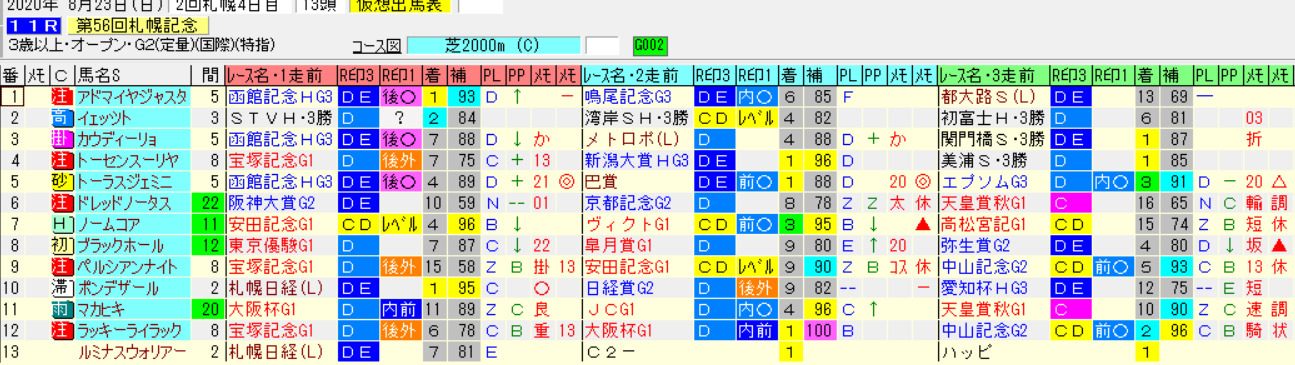Click the 巴賞 race cell

click(637, 182)
